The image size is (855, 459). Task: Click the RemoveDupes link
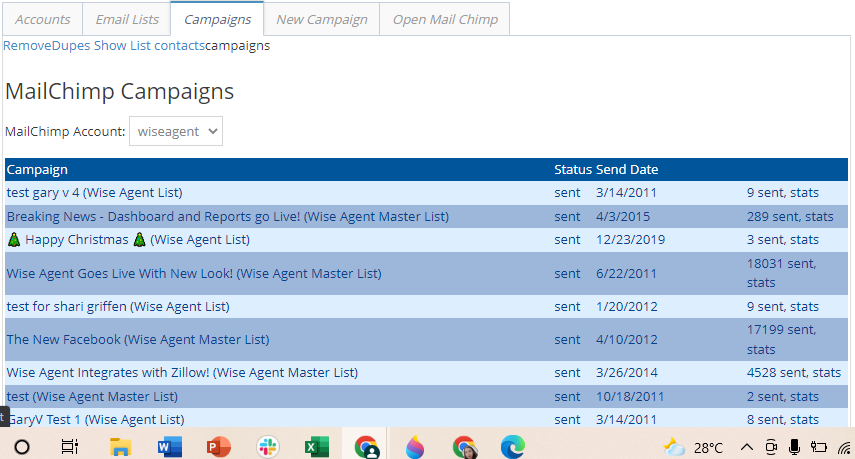click(x=47, y=46)
